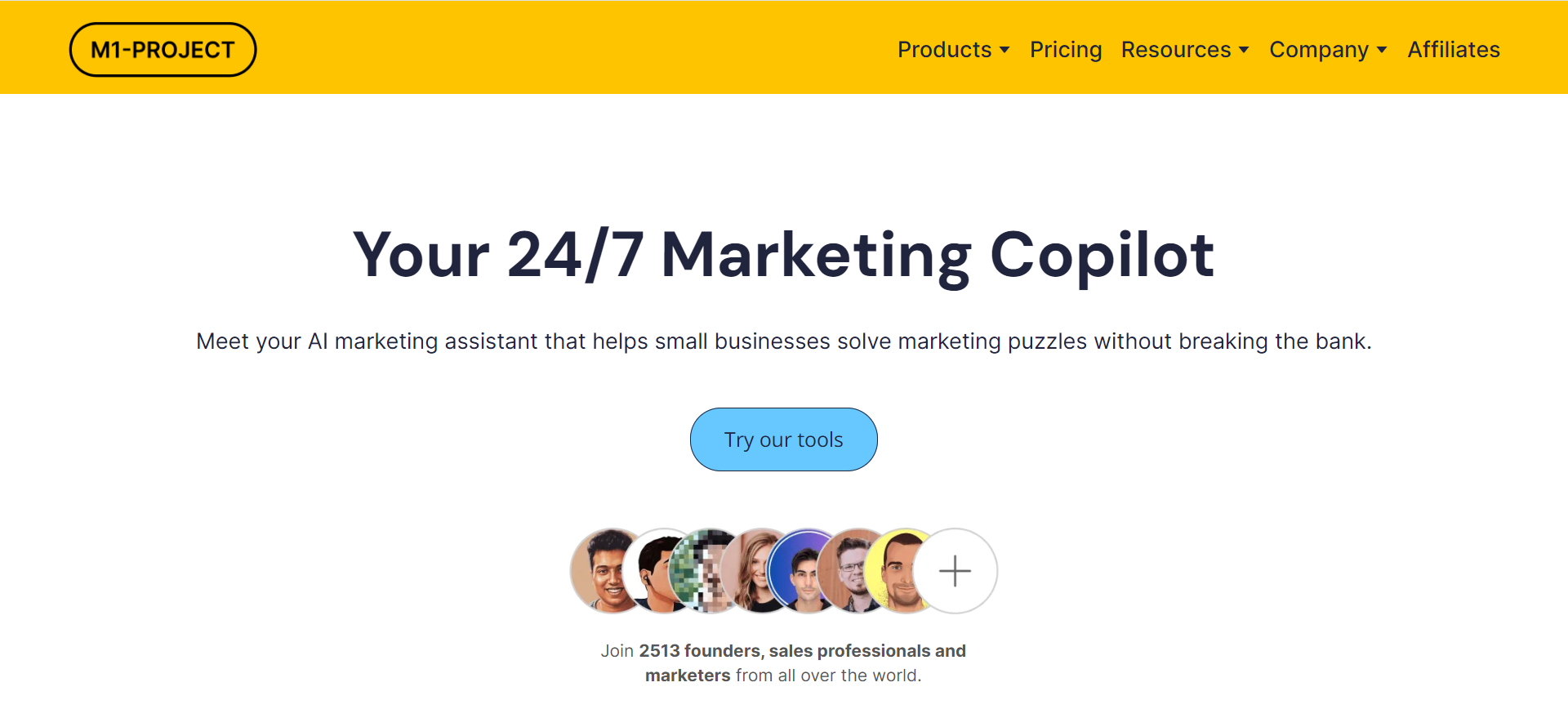Screen dimensions: 1568x727
Task: Click the pixelated green avatar
Action: (x=697, y=571)
